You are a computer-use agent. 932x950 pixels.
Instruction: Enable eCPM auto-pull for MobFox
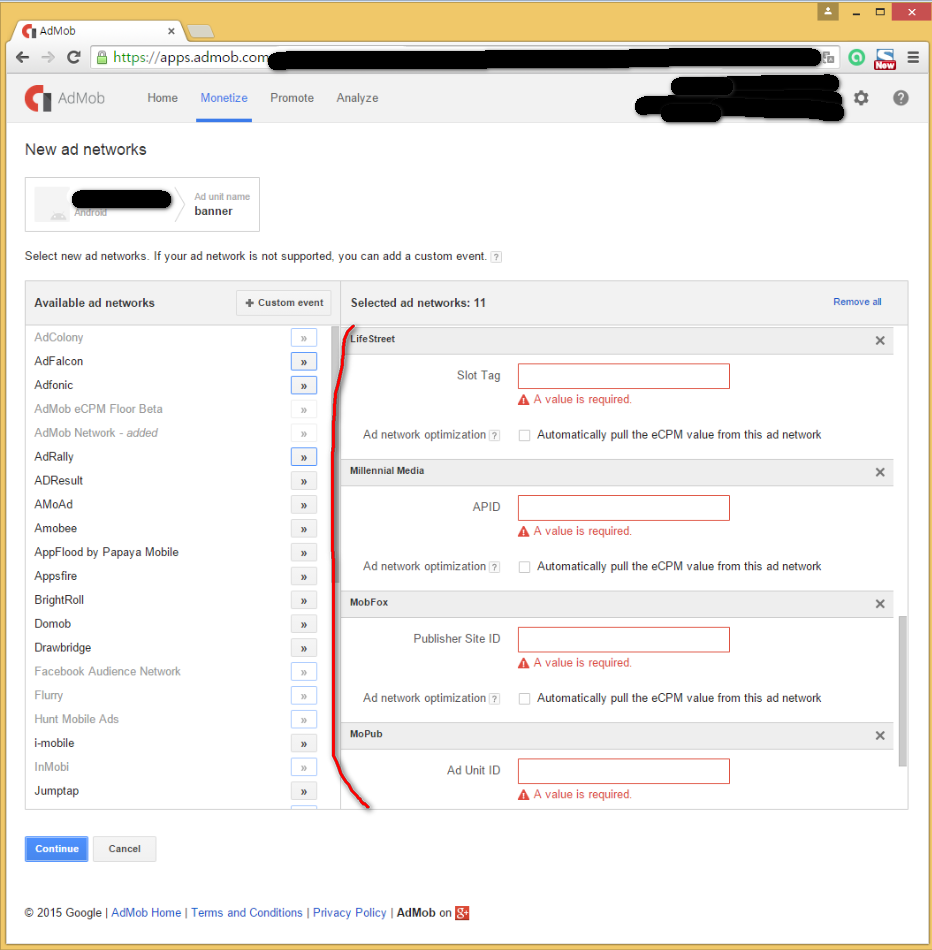pyautogui.click(x=524, y=699)
